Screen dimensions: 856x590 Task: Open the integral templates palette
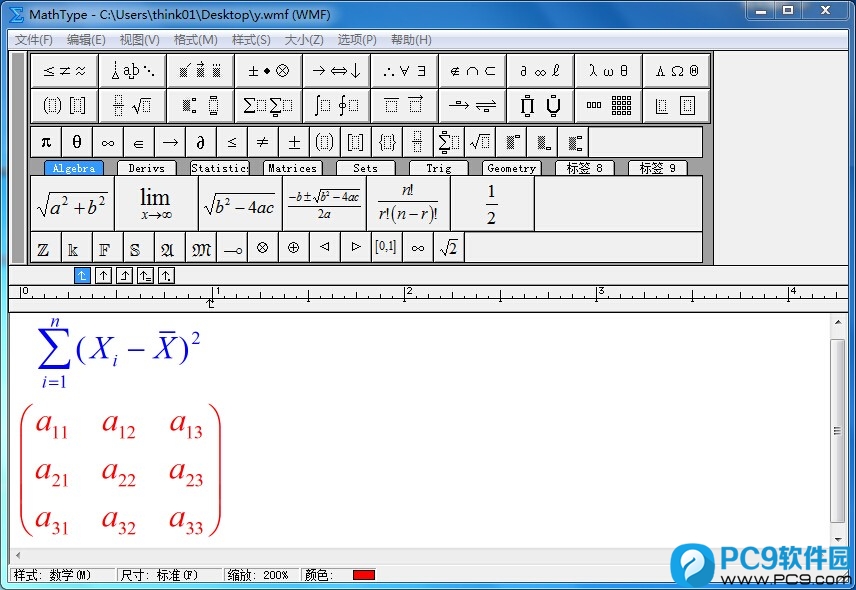pyautogui.click(x=336, y=105)
